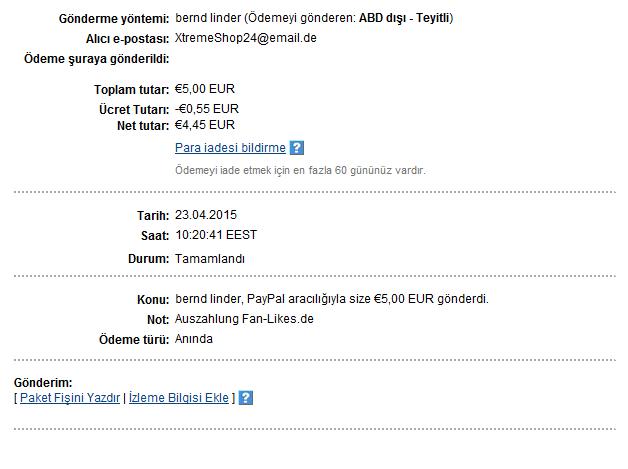Click the note Auszahlung Fan-Likes.de
The image size is (628, 469).
coord(244,319)
